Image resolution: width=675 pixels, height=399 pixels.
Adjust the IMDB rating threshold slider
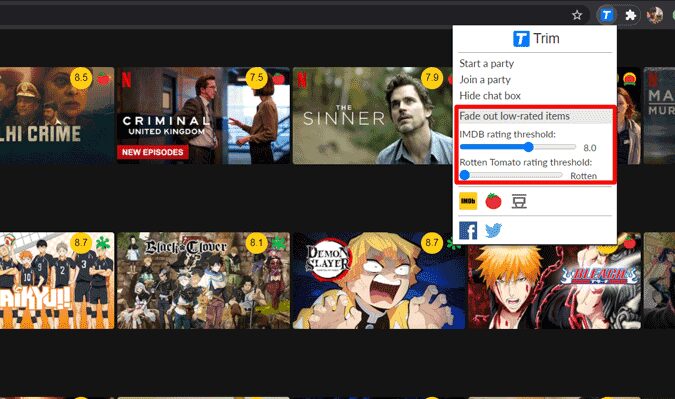(x=518, y=147)
